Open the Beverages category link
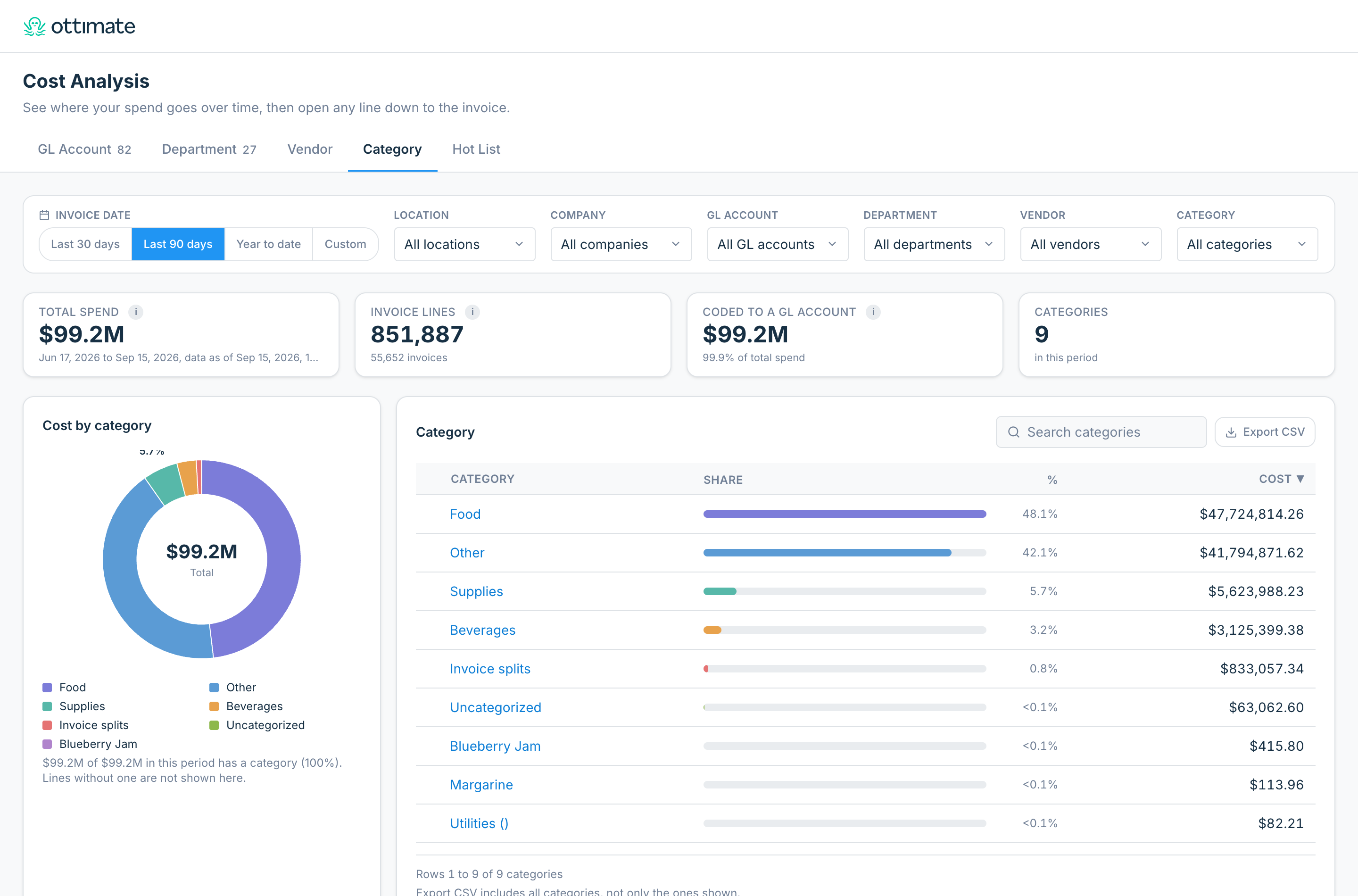 click(482, 630)
